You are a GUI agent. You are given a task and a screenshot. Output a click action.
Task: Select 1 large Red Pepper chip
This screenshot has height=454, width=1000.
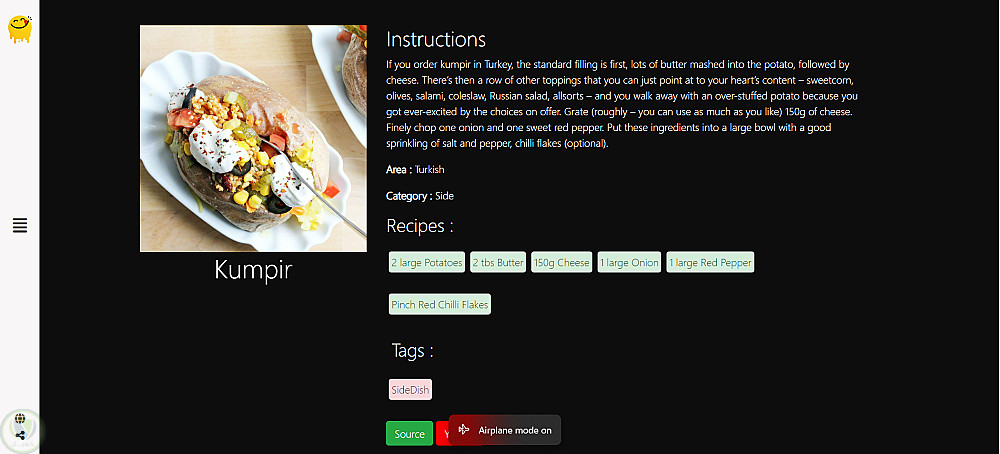[x=710, y=263]
